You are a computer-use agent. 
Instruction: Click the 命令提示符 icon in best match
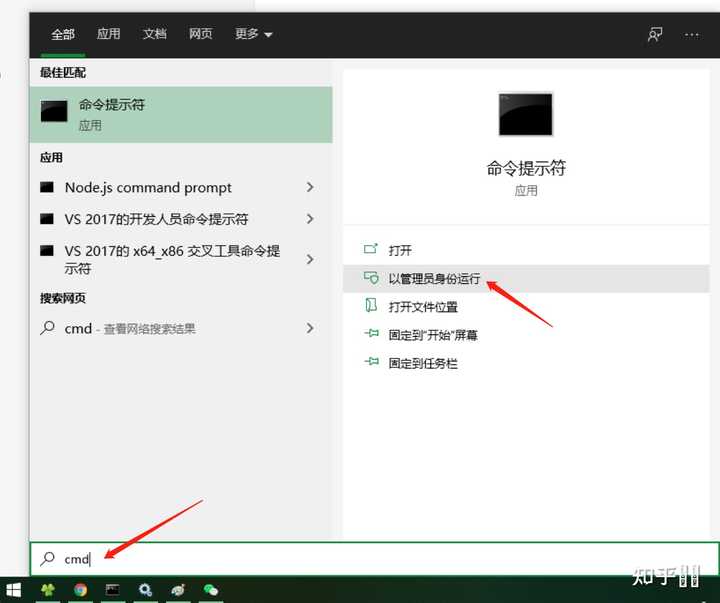(x=54, y=112)
